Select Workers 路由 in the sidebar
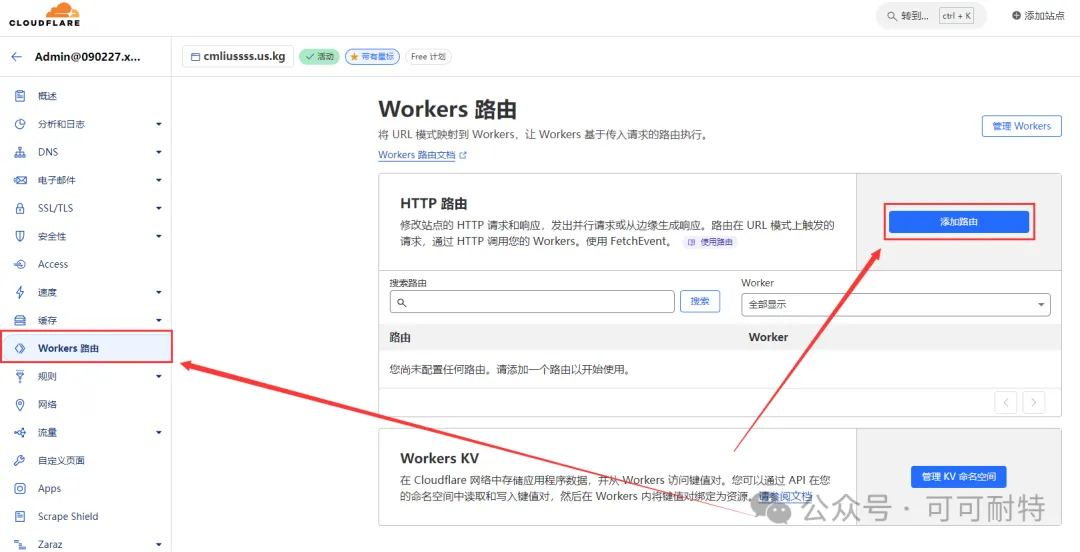This screenshot has width=1080, height=552. click(x=85, y=348)
